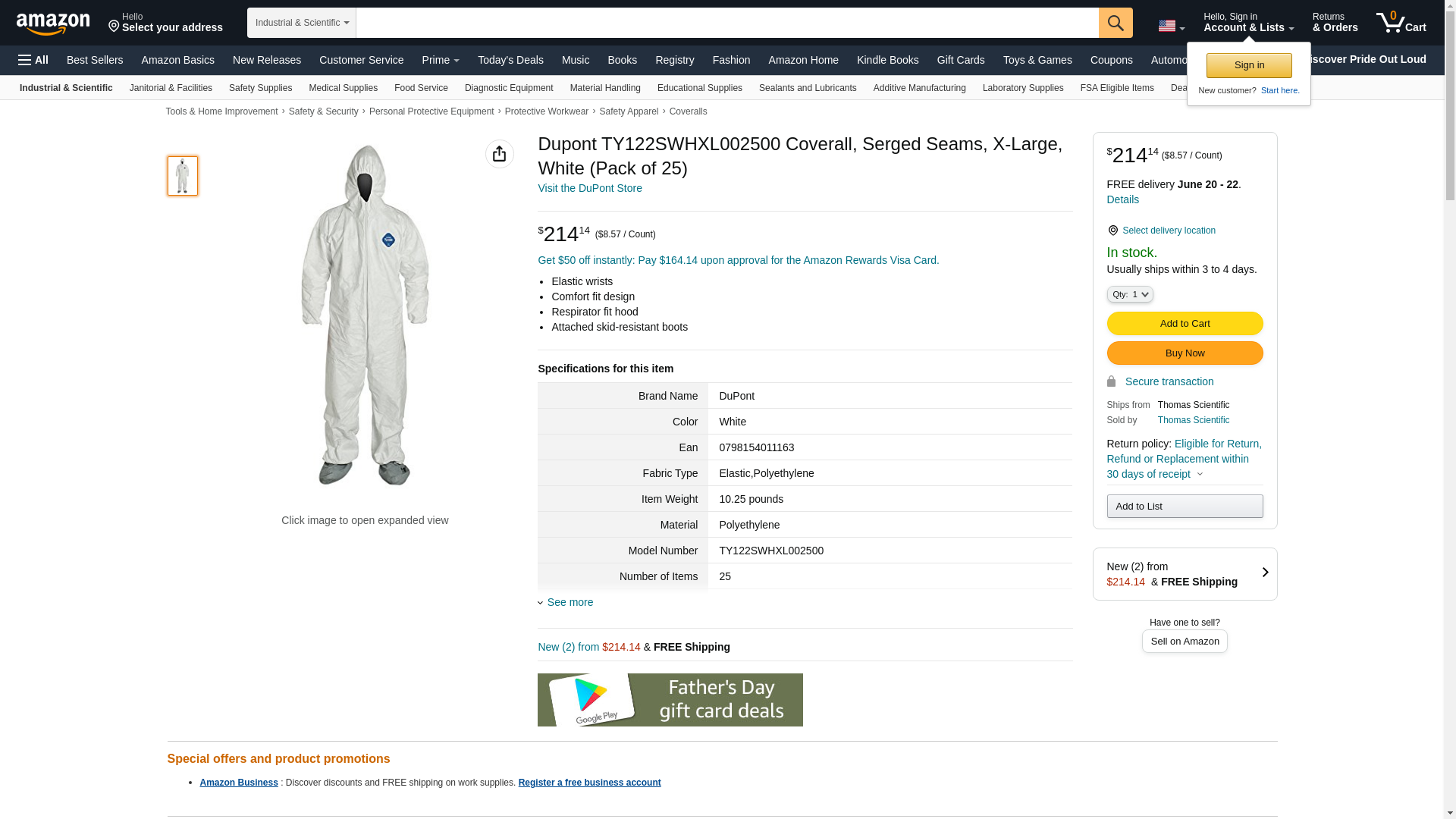
Task: Click the share icon on product image
Action: [x=499, y=154]
